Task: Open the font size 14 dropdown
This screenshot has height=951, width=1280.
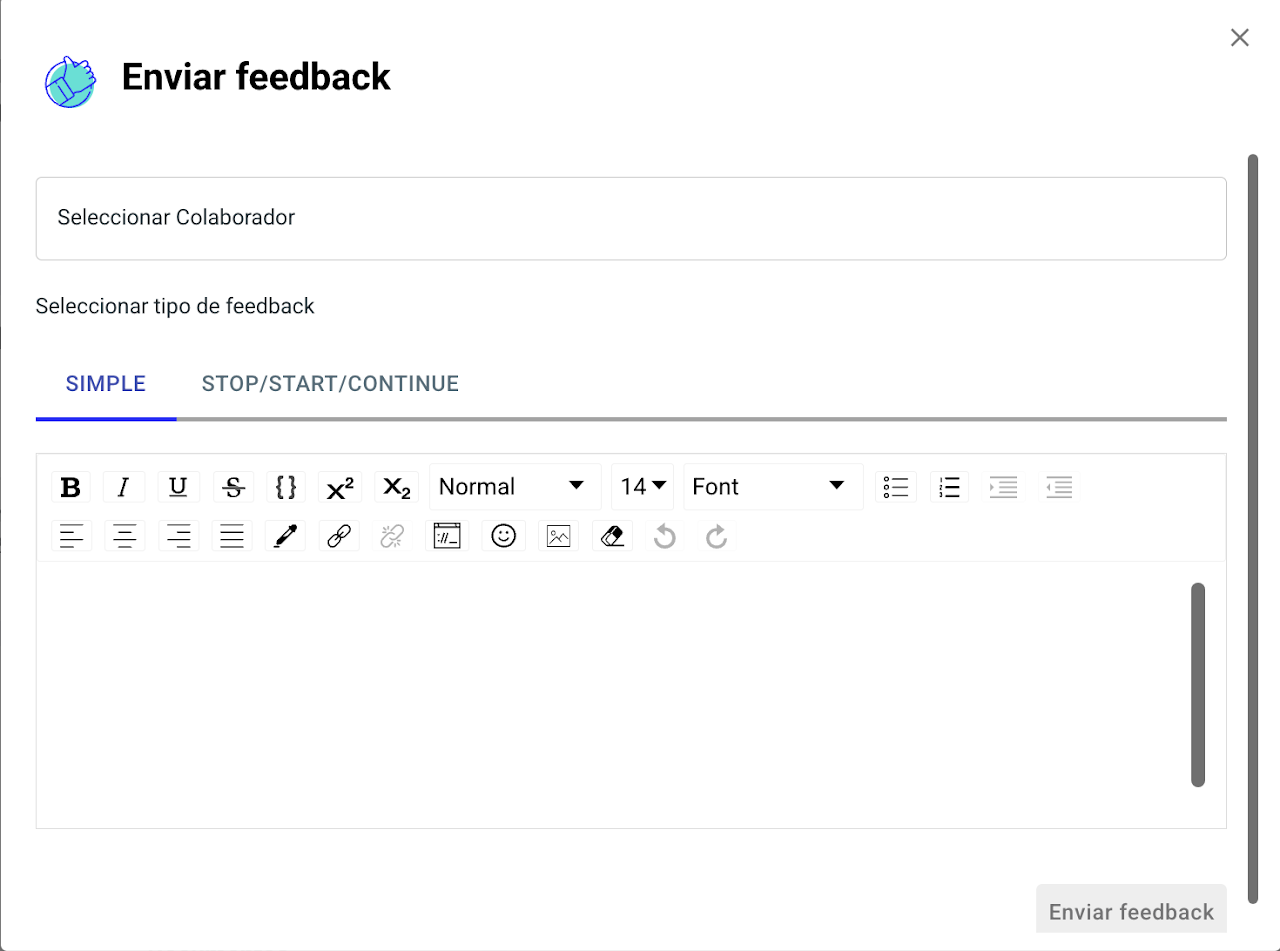Action: [642, 487]
